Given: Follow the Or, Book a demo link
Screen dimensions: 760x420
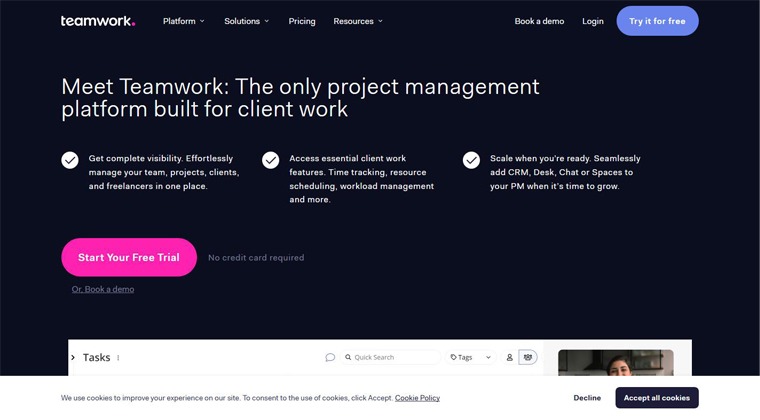Looking at the screenshot, I should click(x=103, y=289).
